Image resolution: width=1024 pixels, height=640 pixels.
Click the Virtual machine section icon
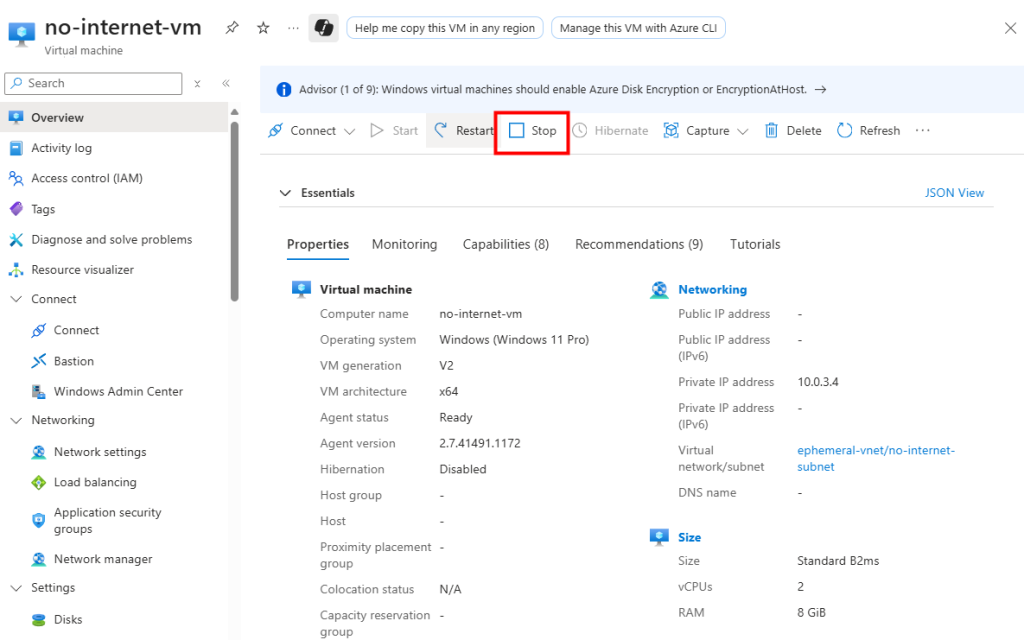[301, 289]
